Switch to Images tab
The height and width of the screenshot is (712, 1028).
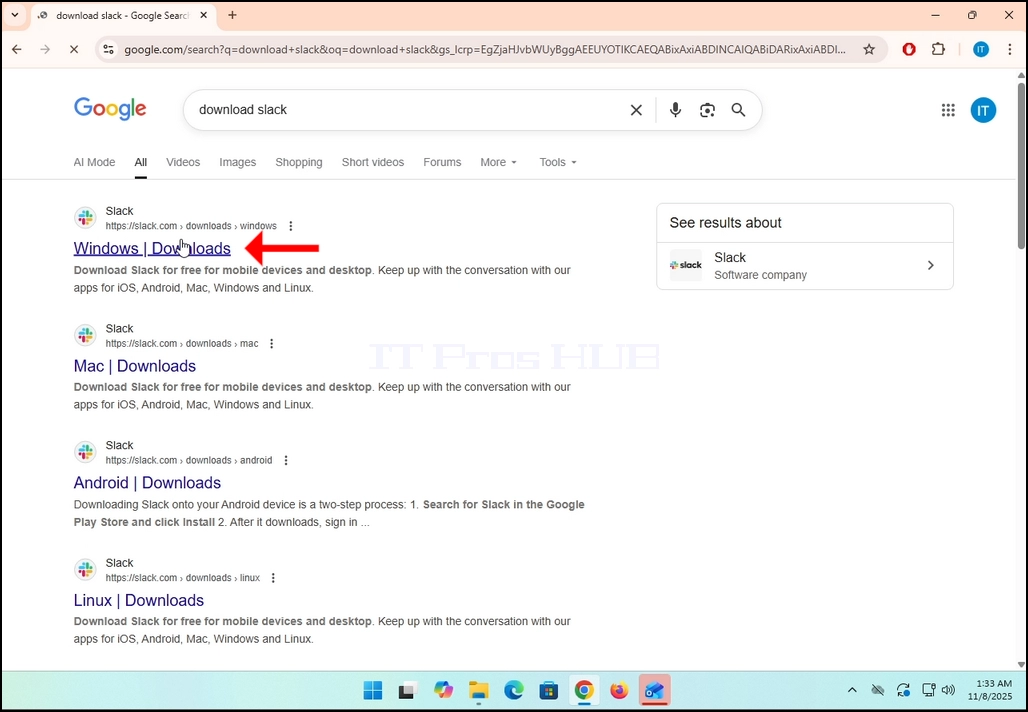[x=237, y=162]
